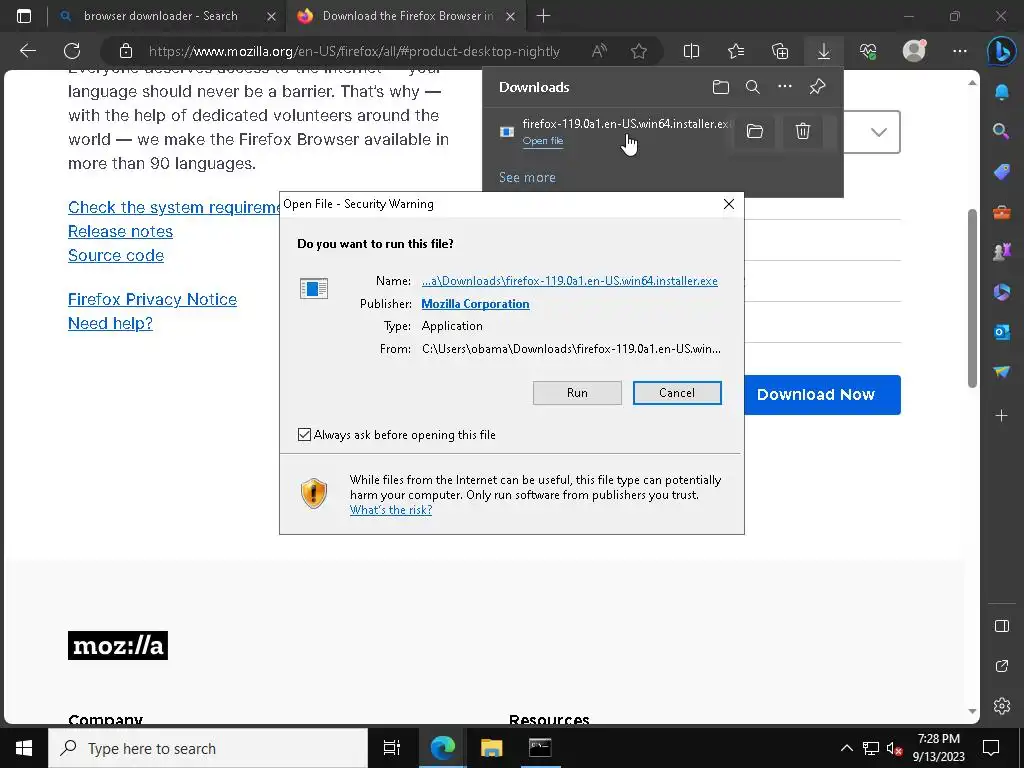This screenshot has width=1024, height=768.
Task: Close the browser downloader search tab
Action: [x=271, y=16]
